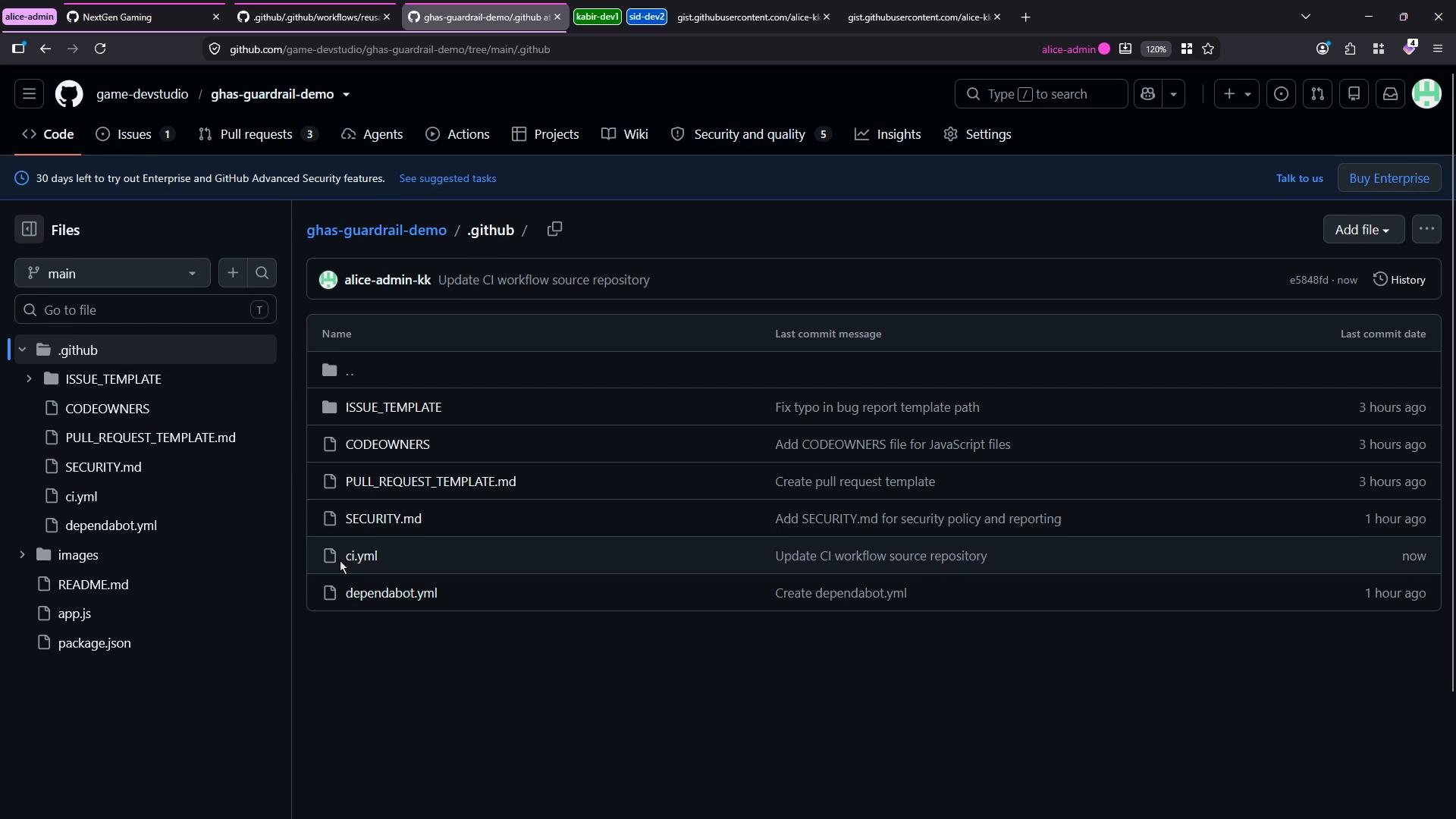Open the notifications inbox icon
This screenshot has width=1456, height=819.
pyautogui.click(x=1390, y=94)
